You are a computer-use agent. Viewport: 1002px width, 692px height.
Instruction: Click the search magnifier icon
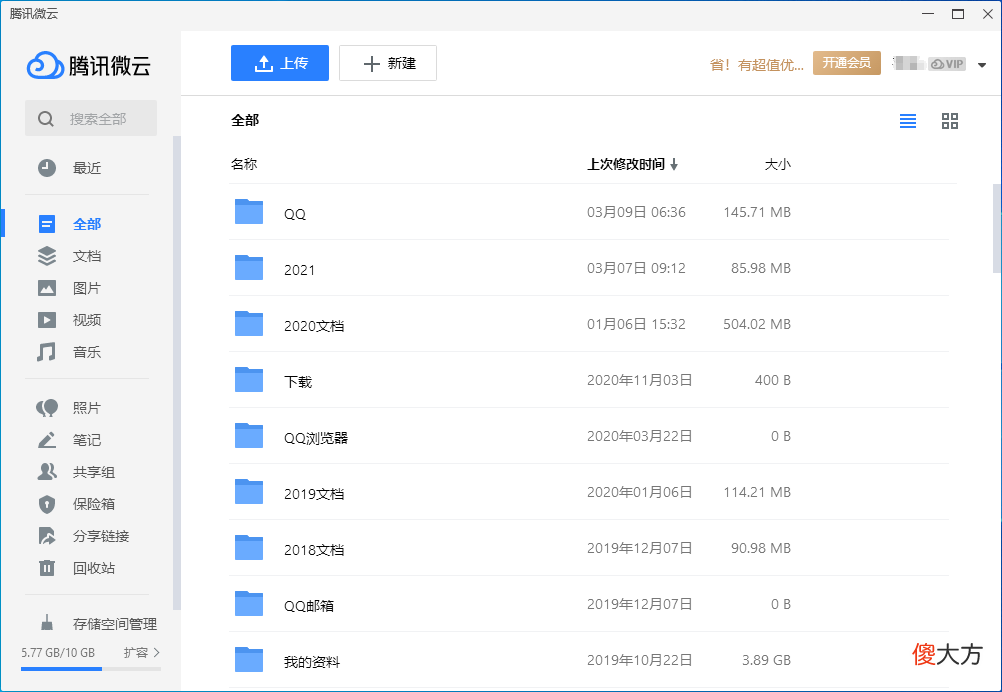(45, 118)
